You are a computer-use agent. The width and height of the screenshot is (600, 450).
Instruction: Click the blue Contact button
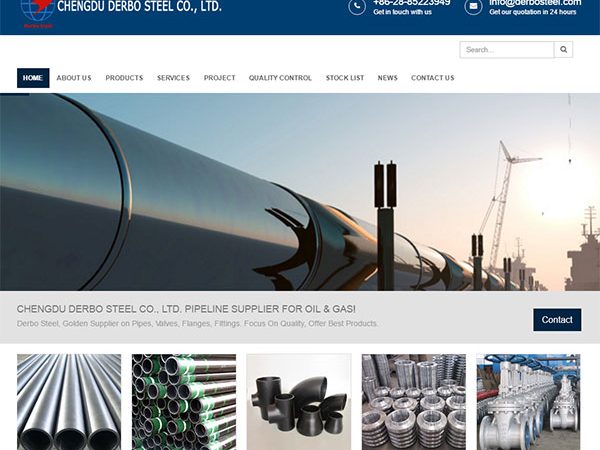coord(557,320)
